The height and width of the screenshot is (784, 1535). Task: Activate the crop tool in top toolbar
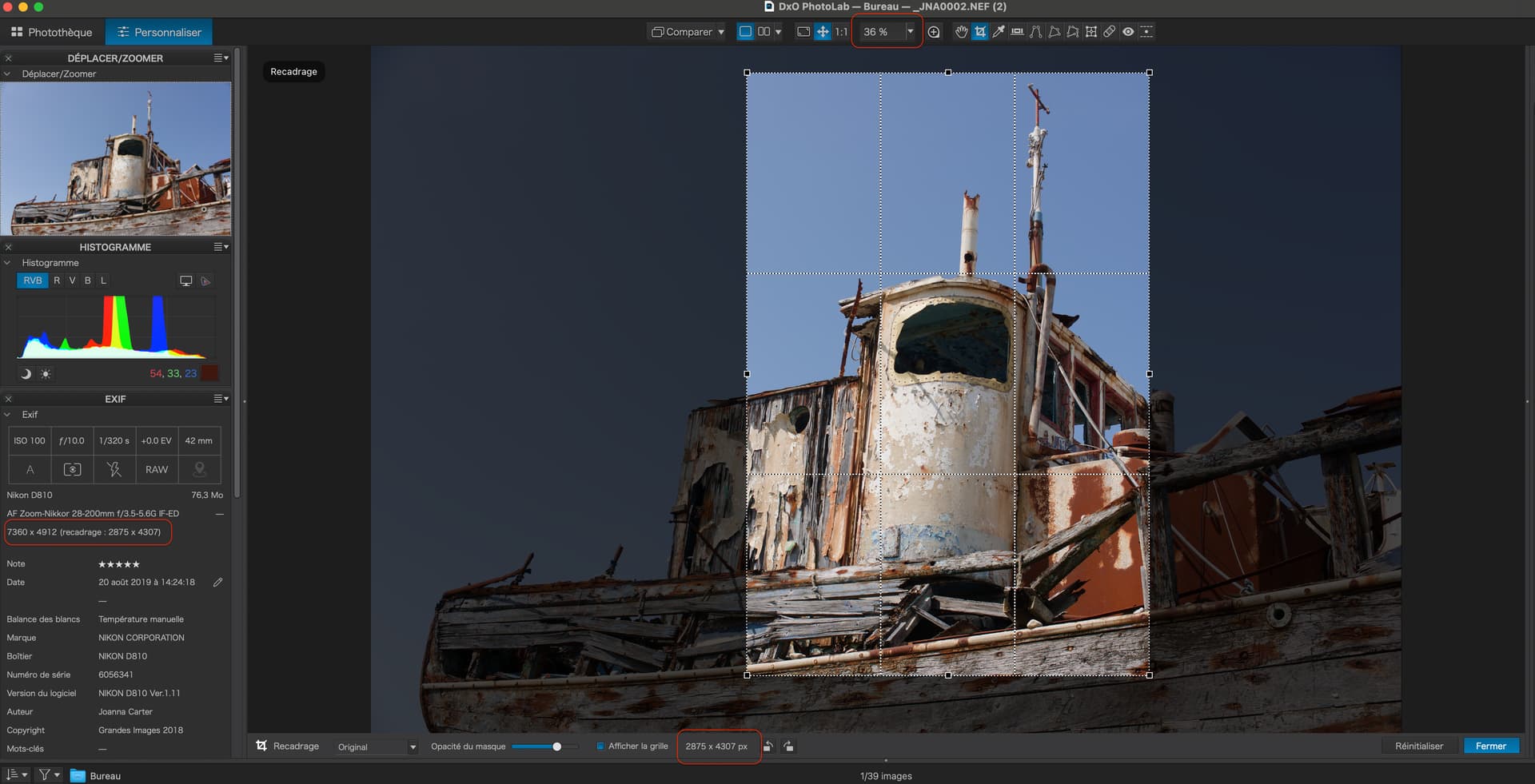coord(980,32)
